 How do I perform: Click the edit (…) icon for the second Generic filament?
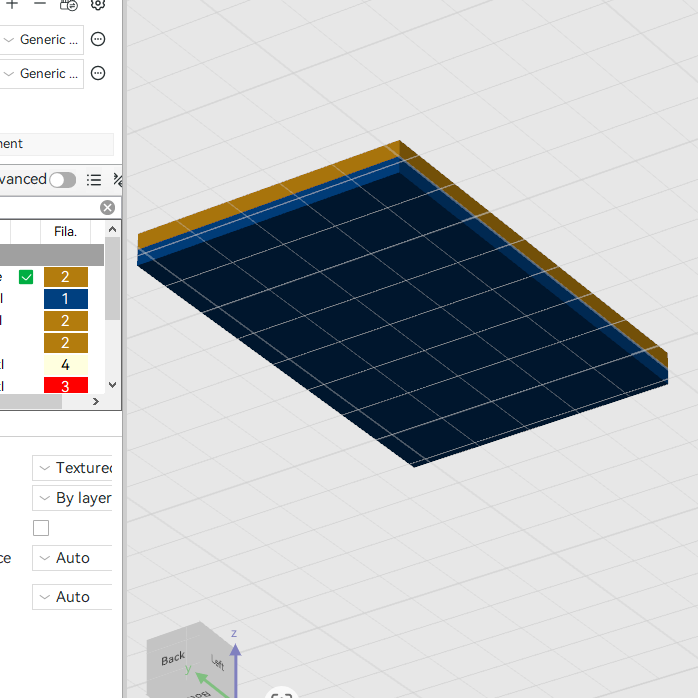98,73
